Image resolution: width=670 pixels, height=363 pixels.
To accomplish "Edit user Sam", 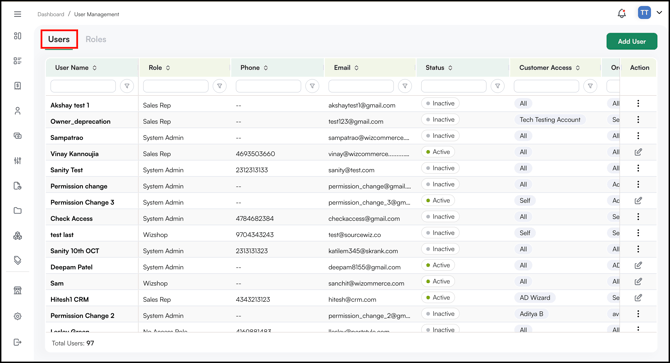I will [638, 281].
